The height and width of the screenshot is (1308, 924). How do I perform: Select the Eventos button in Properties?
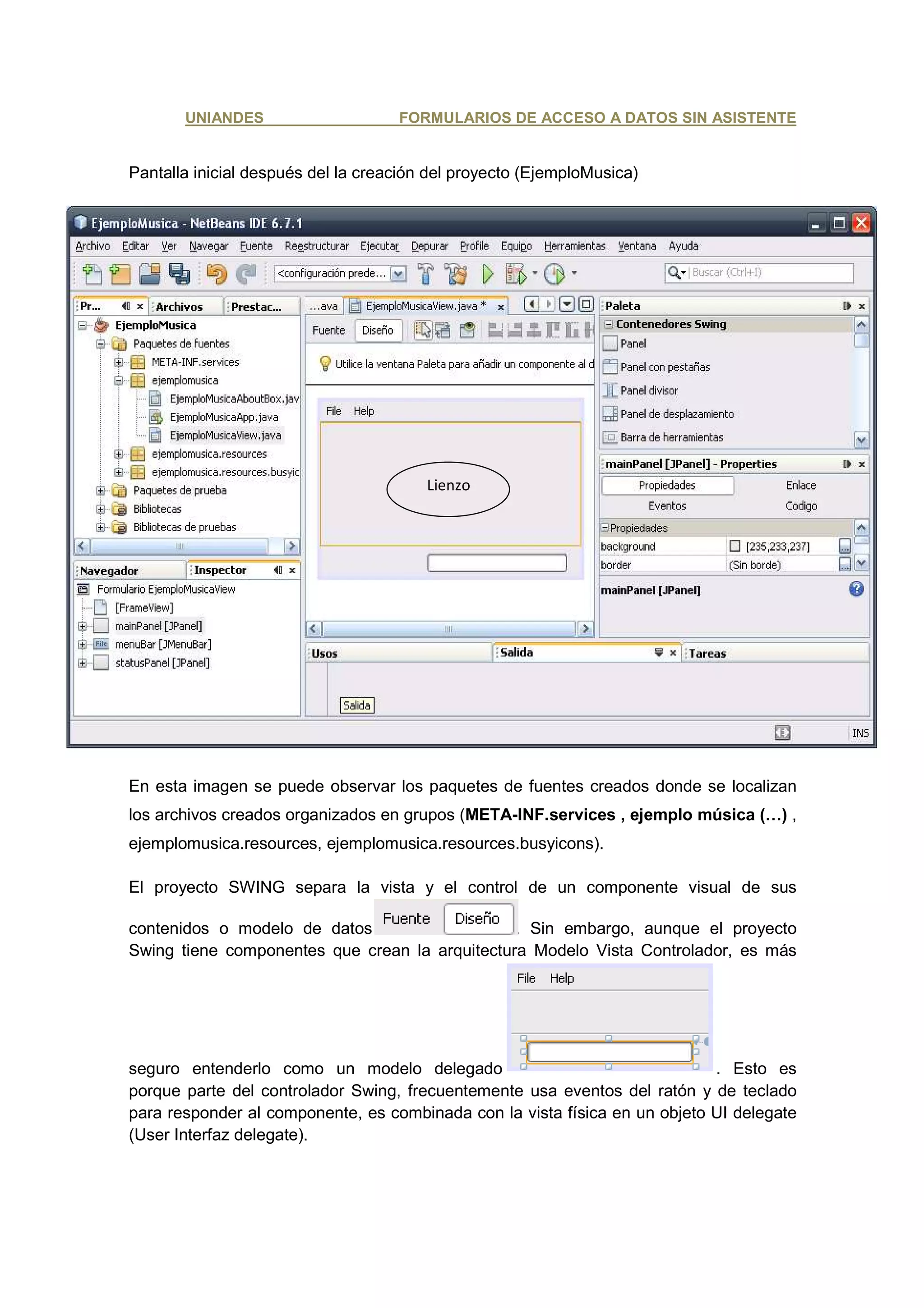667,506
